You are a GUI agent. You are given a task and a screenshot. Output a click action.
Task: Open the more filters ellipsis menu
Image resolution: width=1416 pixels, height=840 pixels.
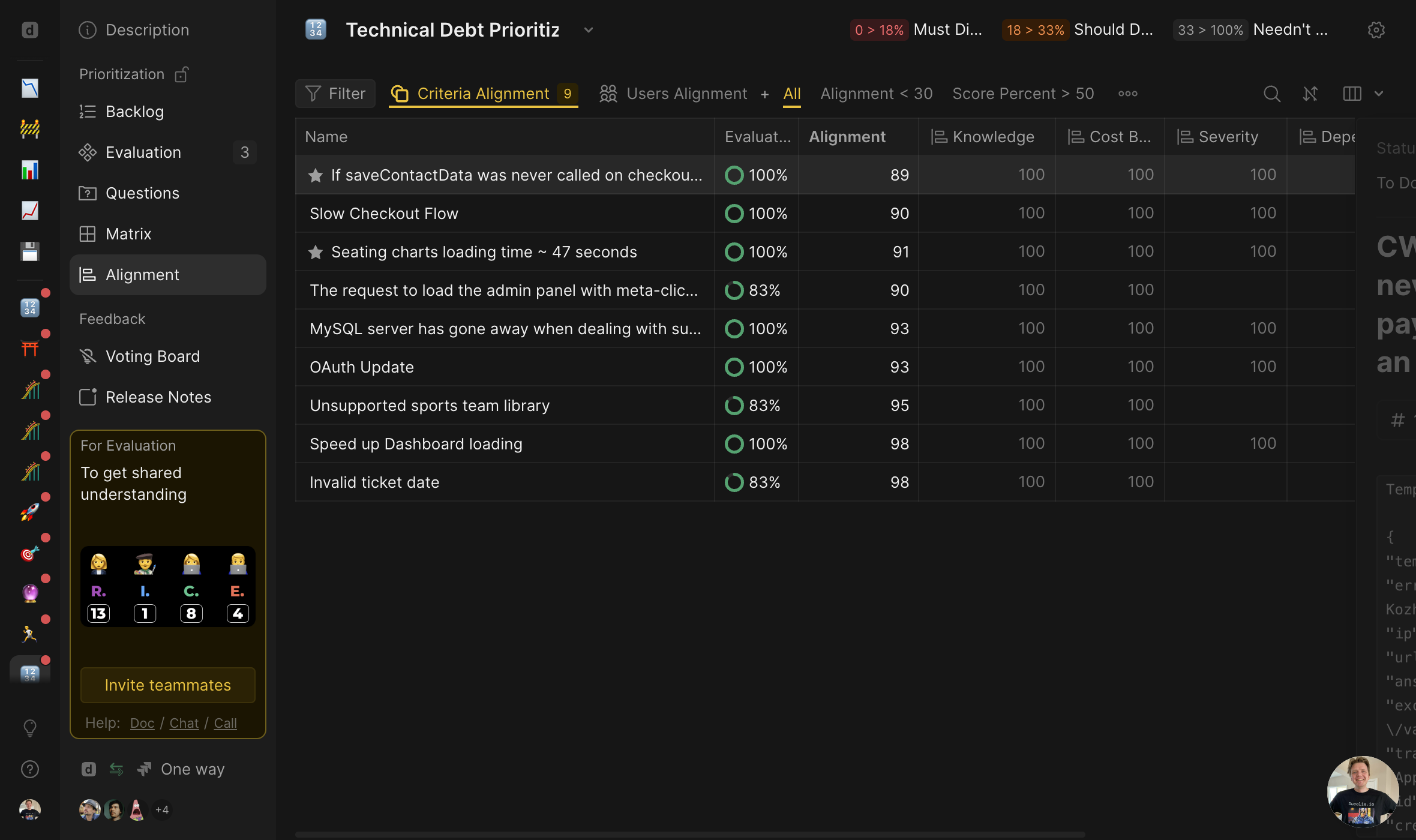(x=1127, y=94)
